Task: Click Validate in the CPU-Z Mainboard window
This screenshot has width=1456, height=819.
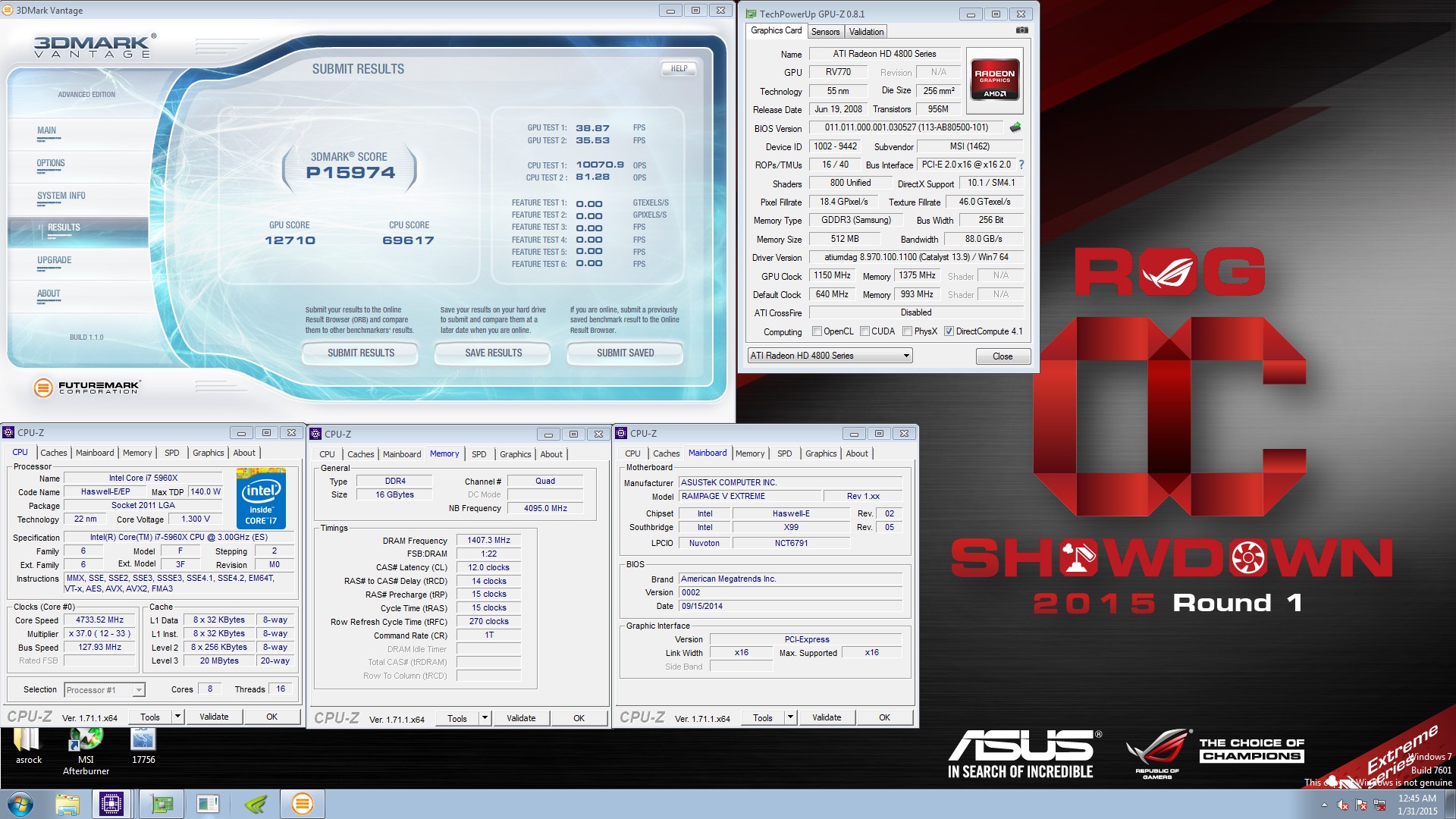Action: coord(827,717)
